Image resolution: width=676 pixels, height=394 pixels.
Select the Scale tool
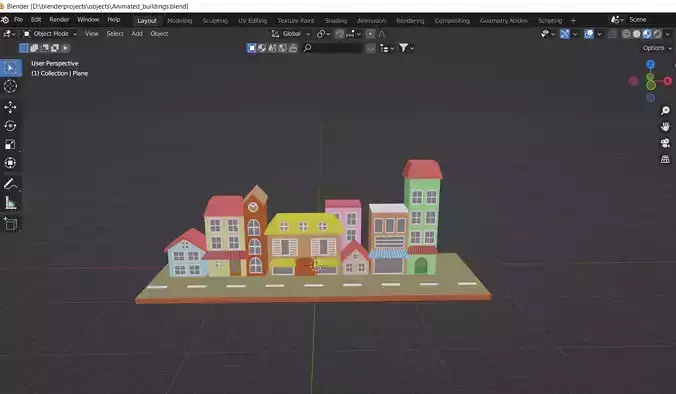click(10, 144)
